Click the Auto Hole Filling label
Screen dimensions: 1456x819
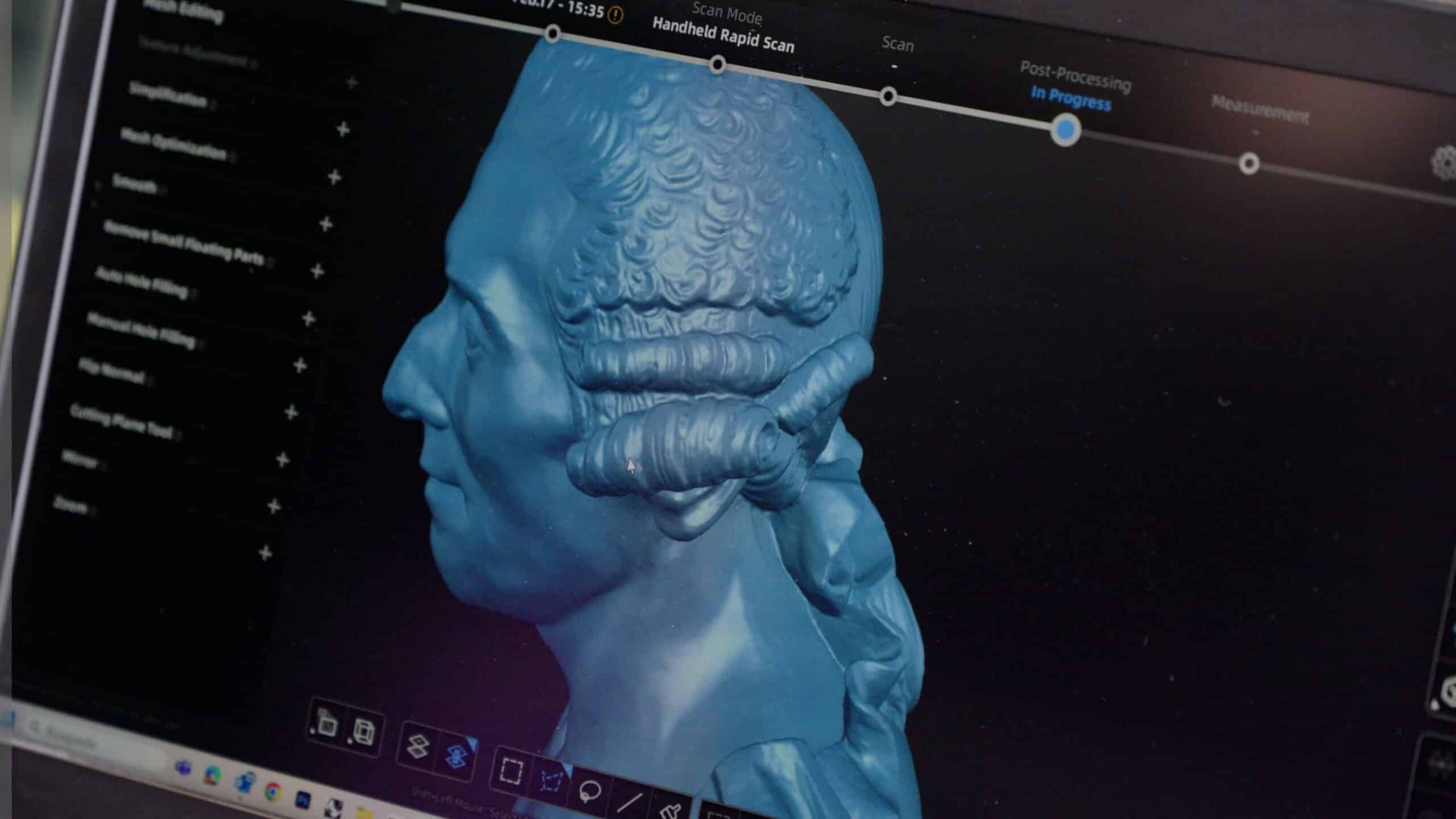(x=141, y=283)
